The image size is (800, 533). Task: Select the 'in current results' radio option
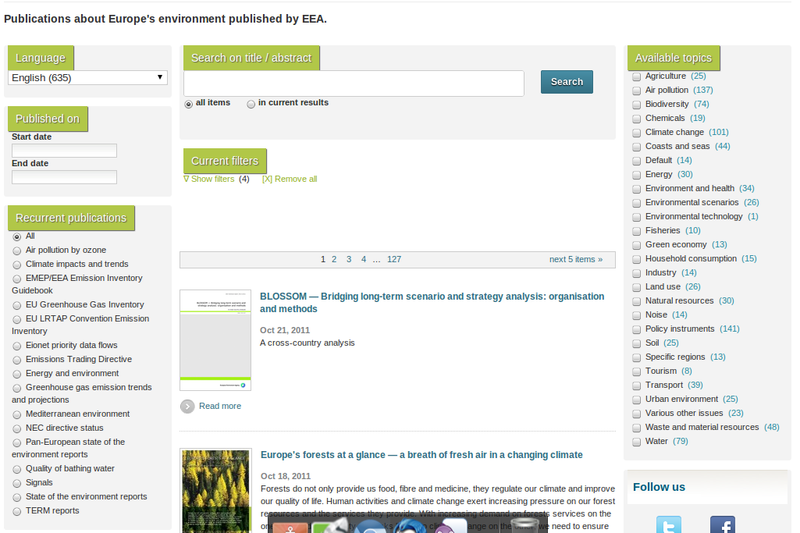tap(251, 104)
